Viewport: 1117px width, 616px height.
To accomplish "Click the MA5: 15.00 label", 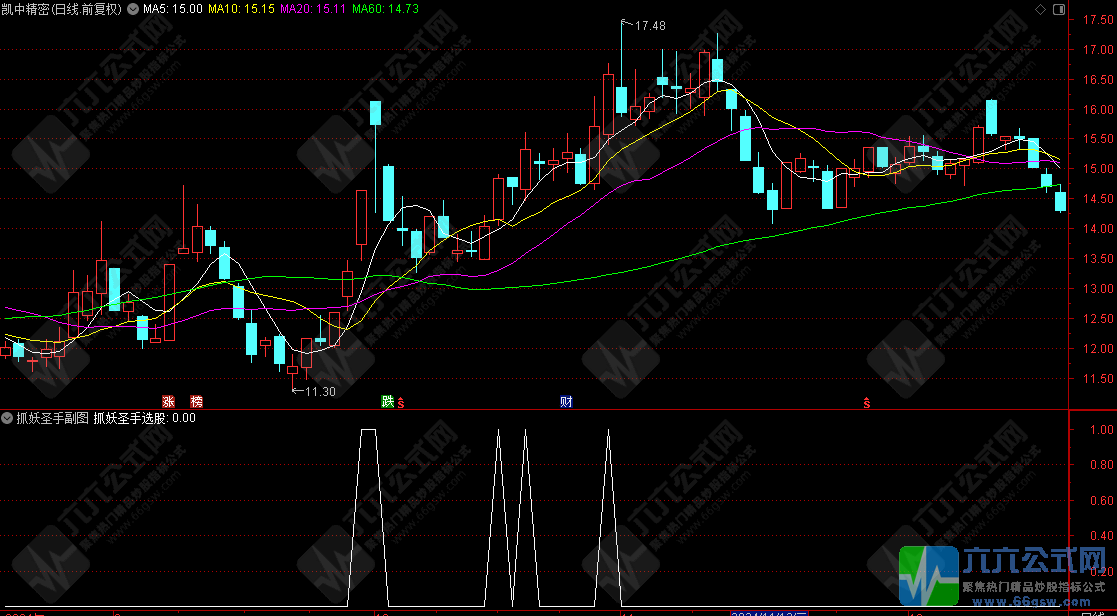I will tap(172, 9).
